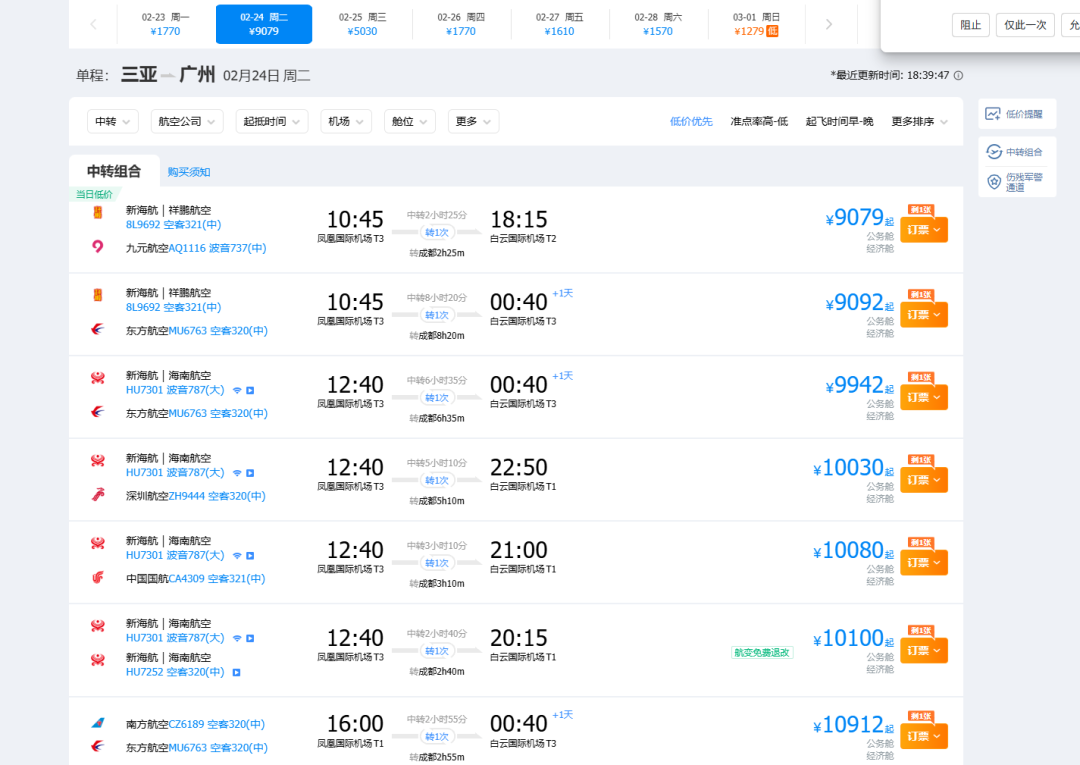Click the 航变免费退改 tag

[762, 652]
